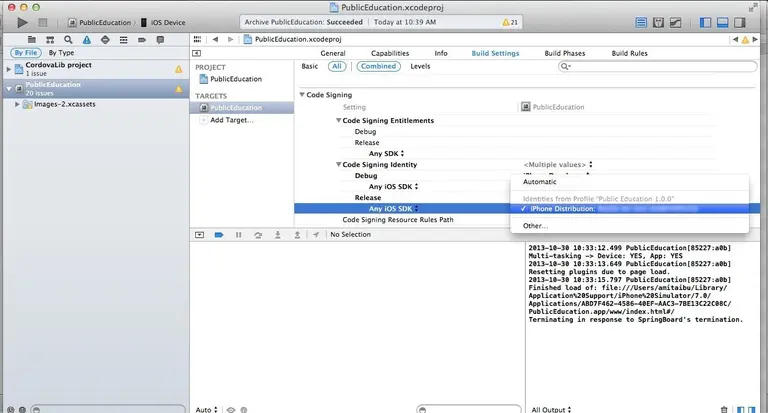Open the Test navigator diamond icon

click(105, 40)
